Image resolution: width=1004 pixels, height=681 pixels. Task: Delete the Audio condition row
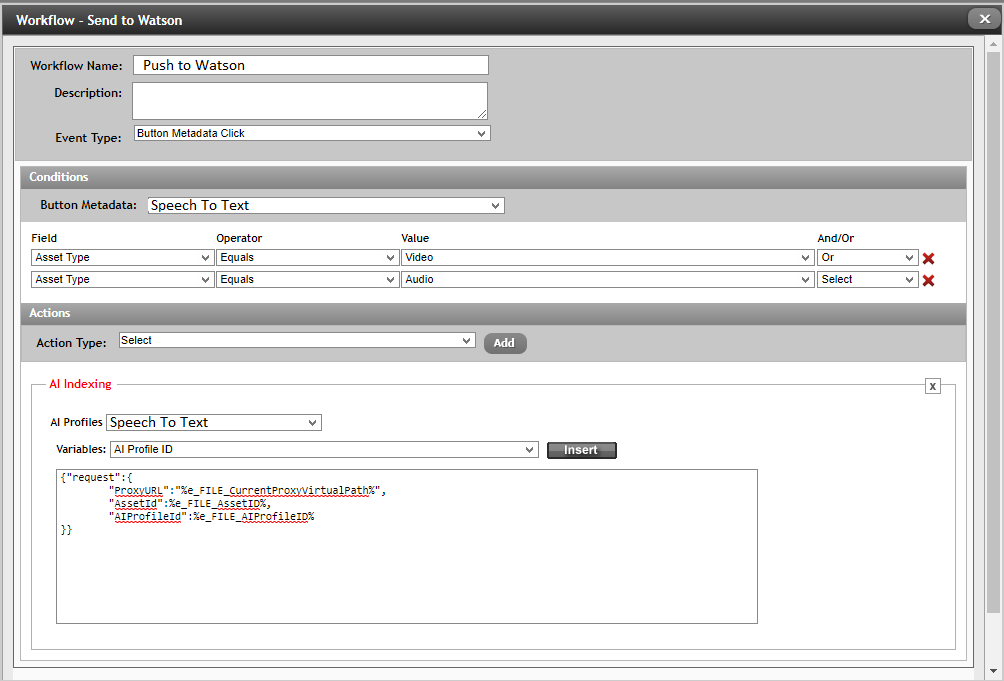(928, 280)
